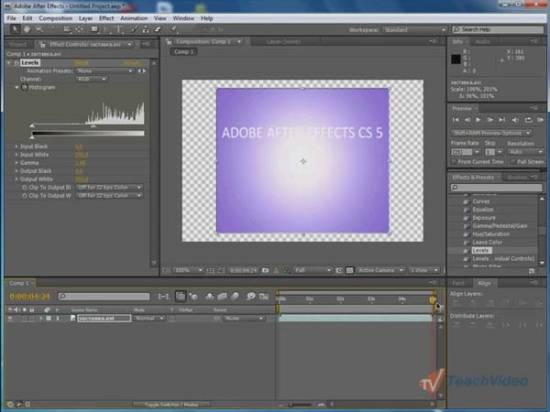Viewport: 550px width, 412px height.
Task: Expand the Gamma property
Action: 16,163
